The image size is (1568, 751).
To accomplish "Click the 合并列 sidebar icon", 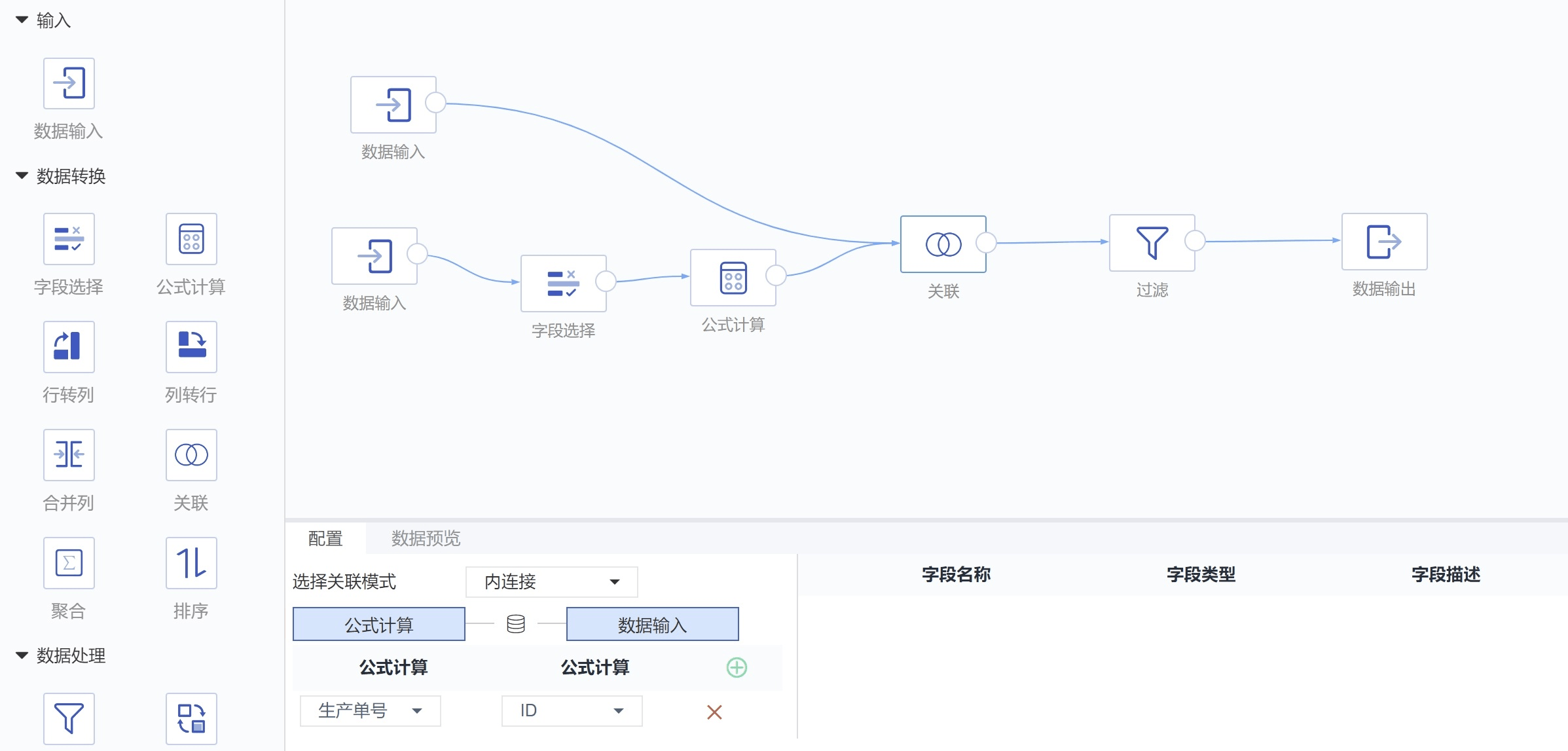I will [x=69, y=454].
